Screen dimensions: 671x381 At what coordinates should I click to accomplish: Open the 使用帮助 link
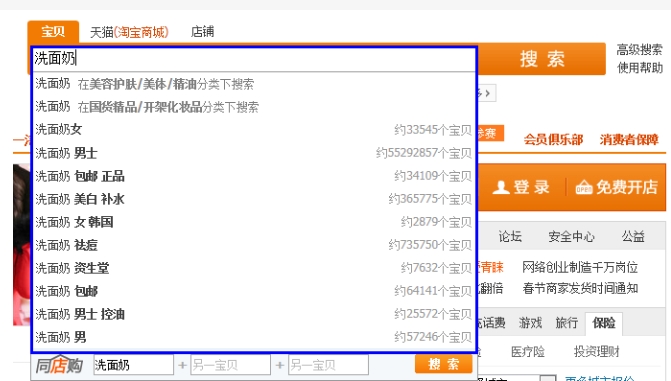[639, 68]
